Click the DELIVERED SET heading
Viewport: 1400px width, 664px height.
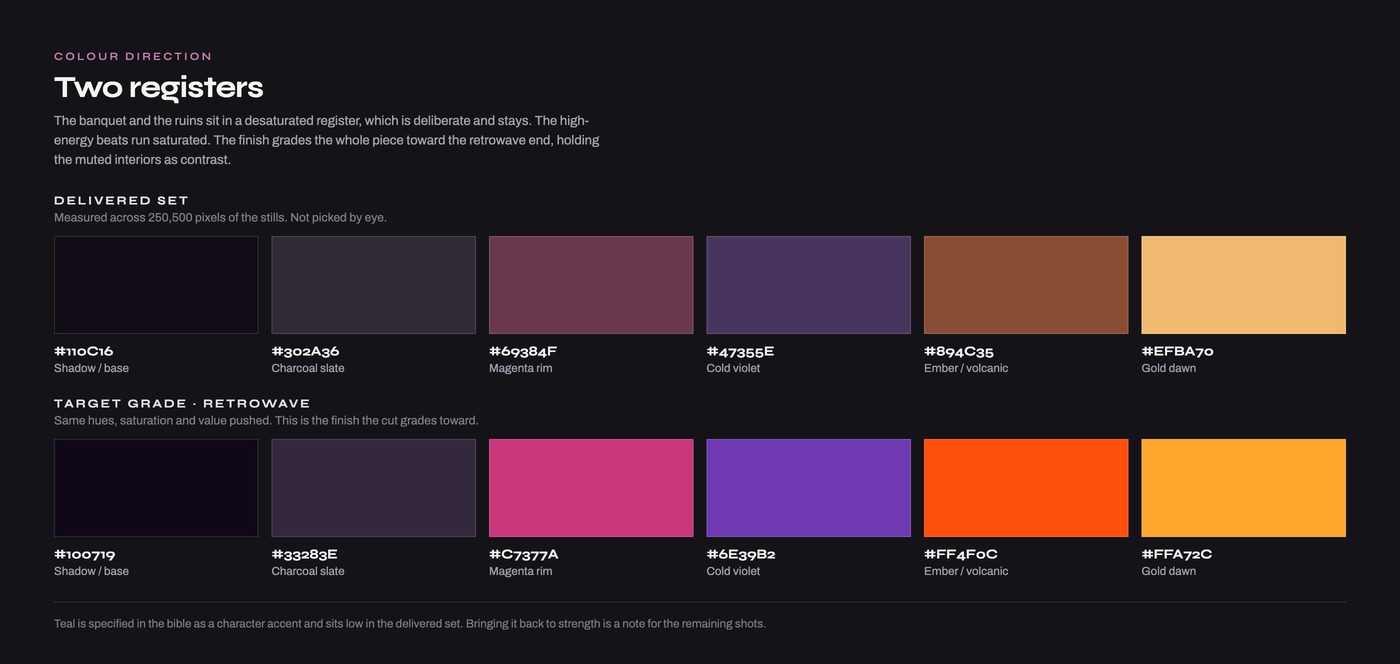click(121, 200)
